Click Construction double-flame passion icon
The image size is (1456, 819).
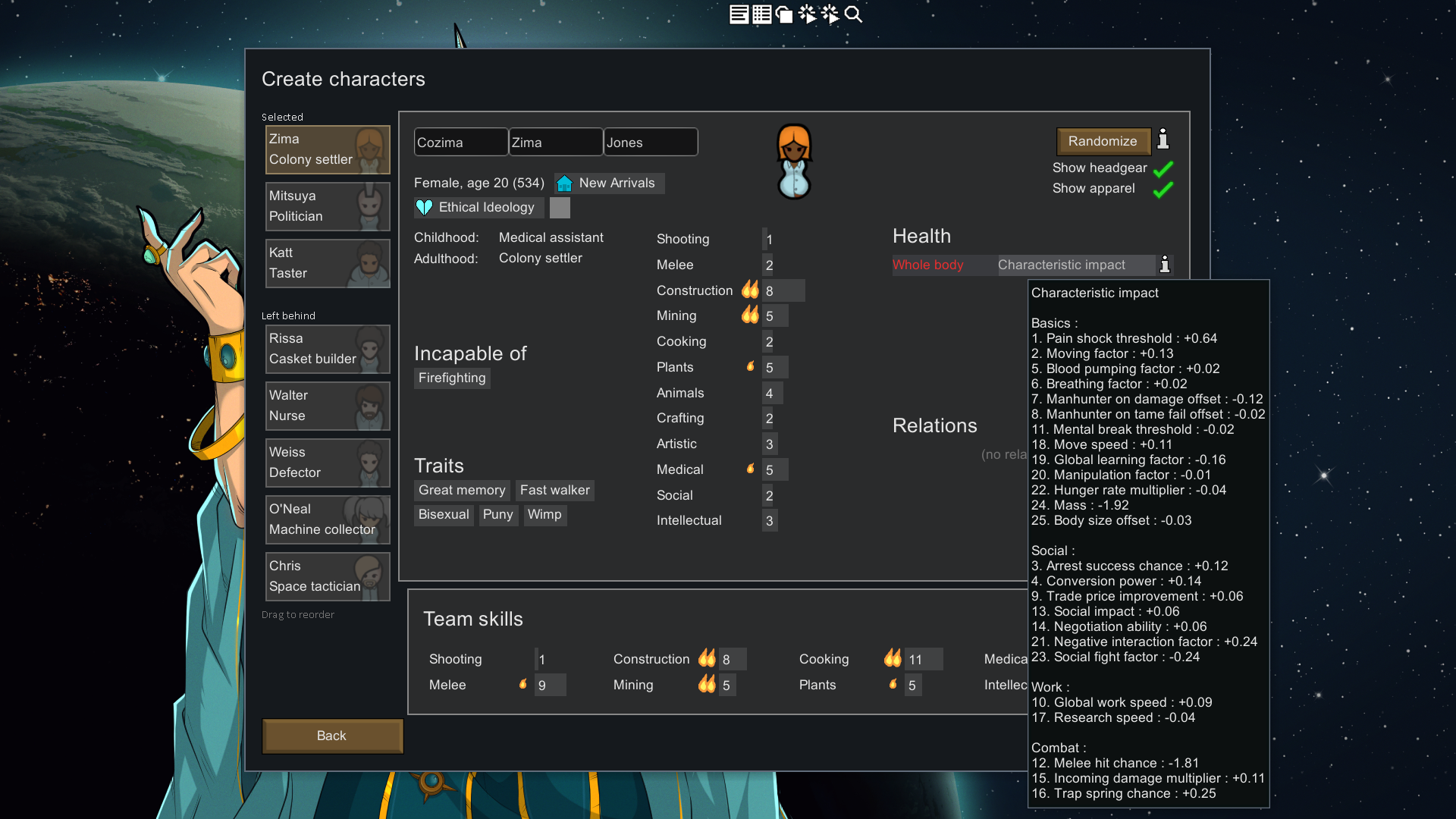pyautogui.click(x=750, y=290)
